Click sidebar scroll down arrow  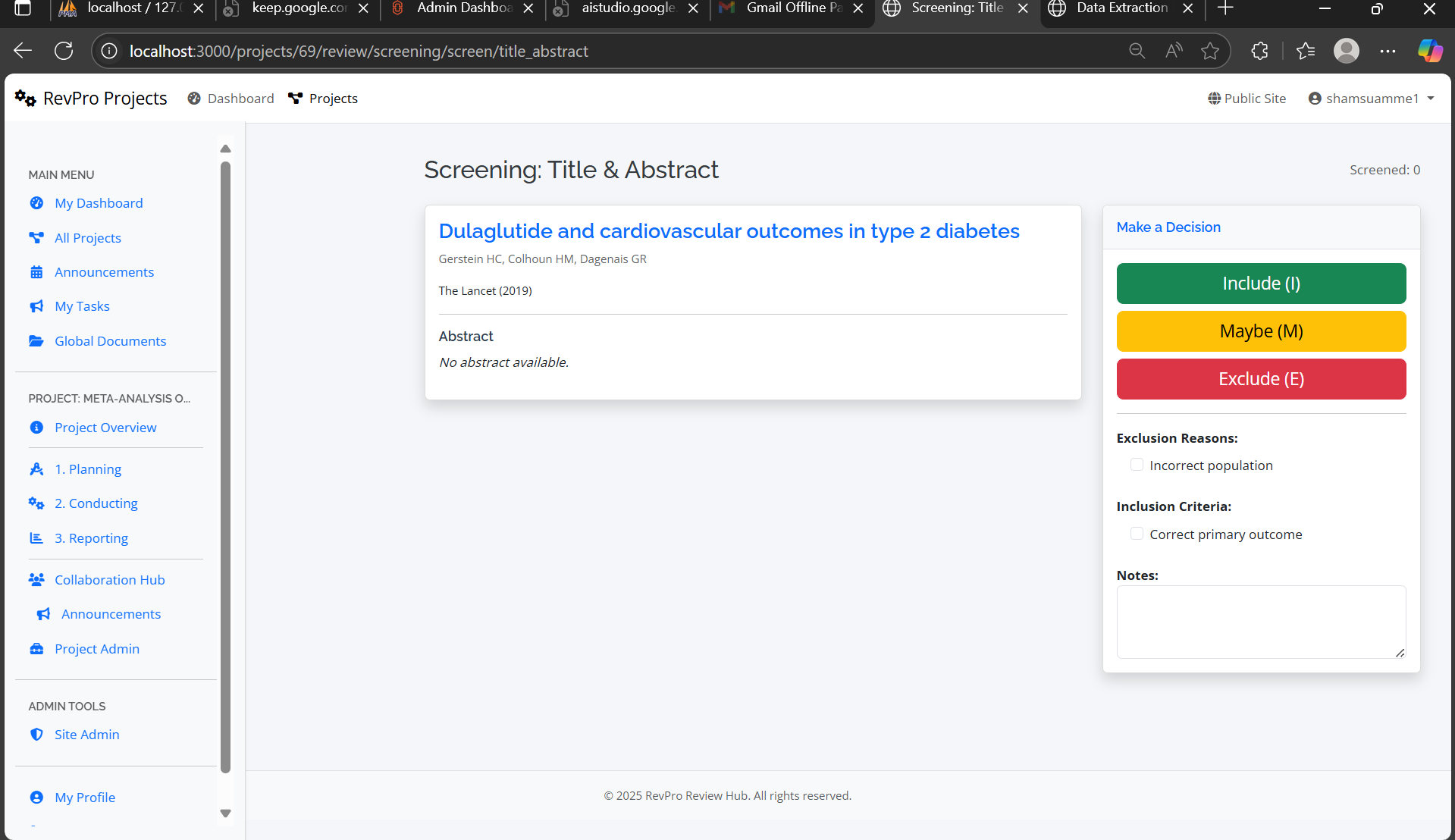coord(225,813)
